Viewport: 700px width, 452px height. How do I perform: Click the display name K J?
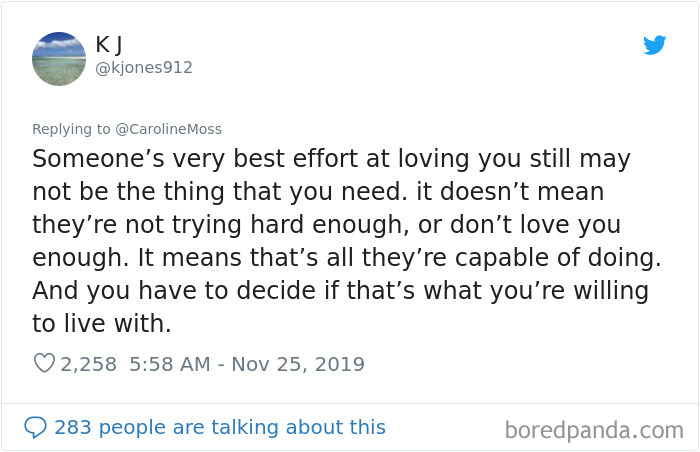(x=110, y=45)
